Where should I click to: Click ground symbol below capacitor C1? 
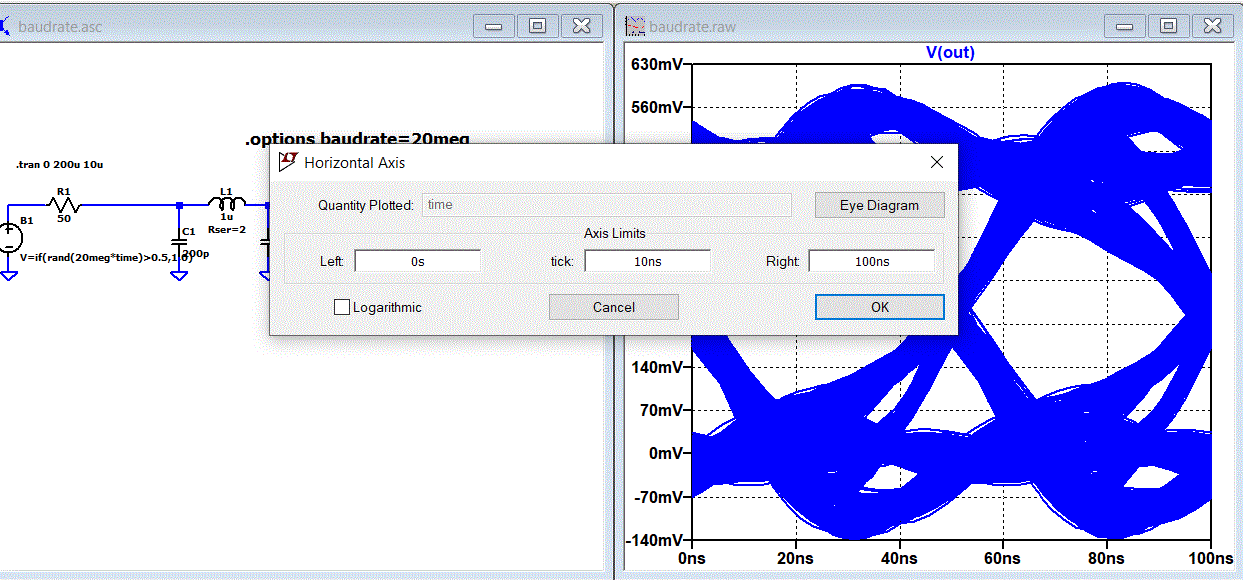coord(179,275)
